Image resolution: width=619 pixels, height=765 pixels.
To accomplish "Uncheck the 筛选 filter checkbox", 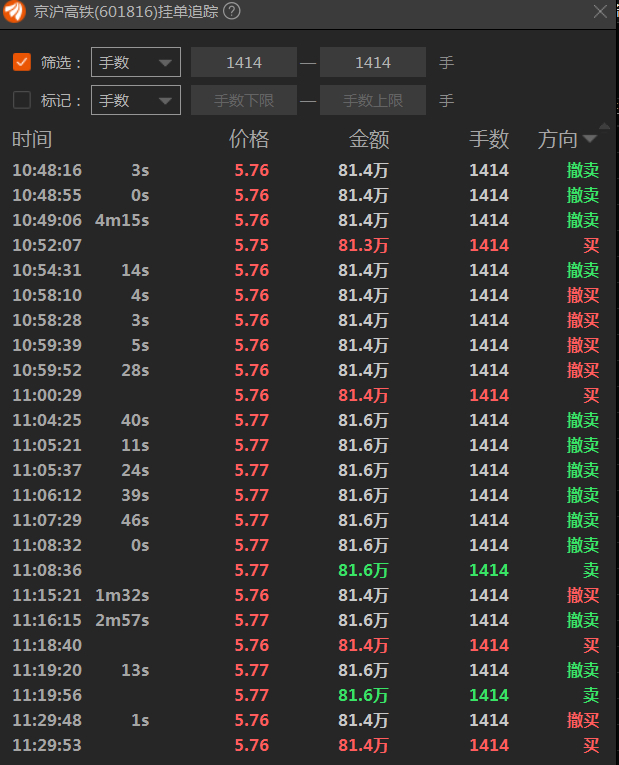I will (22, 62).
